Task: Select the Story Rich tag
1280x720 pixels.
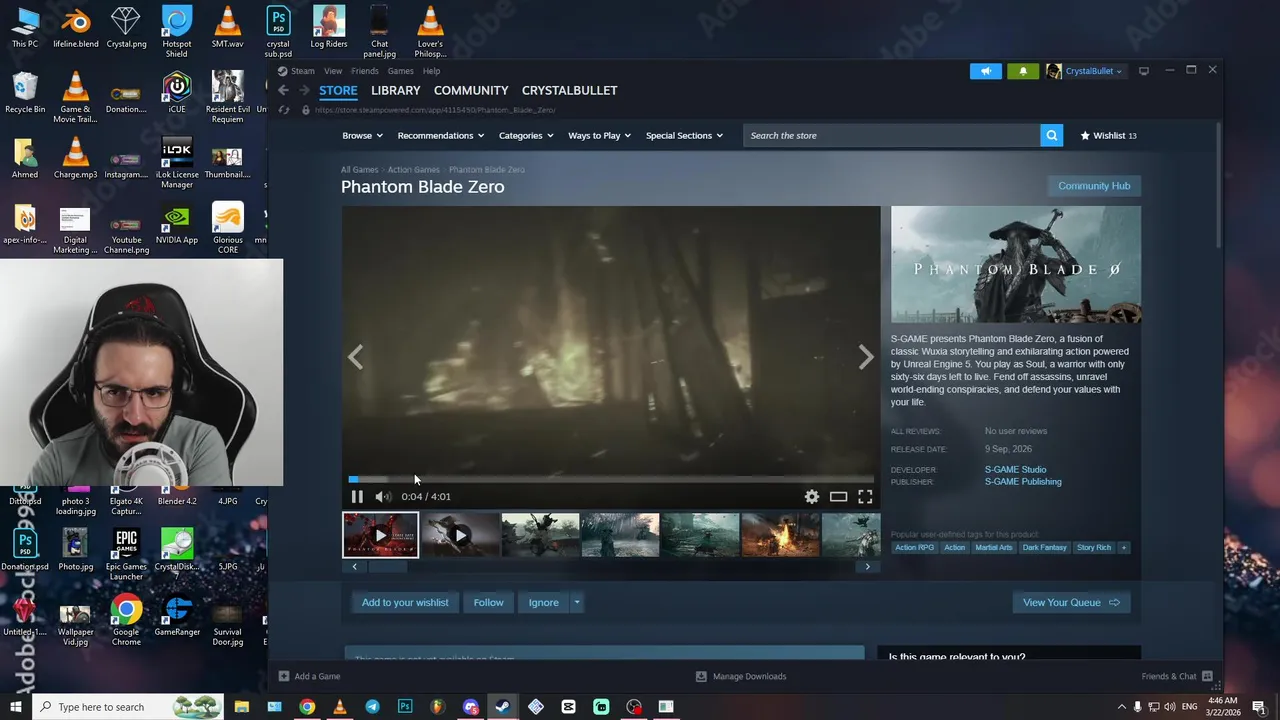Action: point(1094,547)
